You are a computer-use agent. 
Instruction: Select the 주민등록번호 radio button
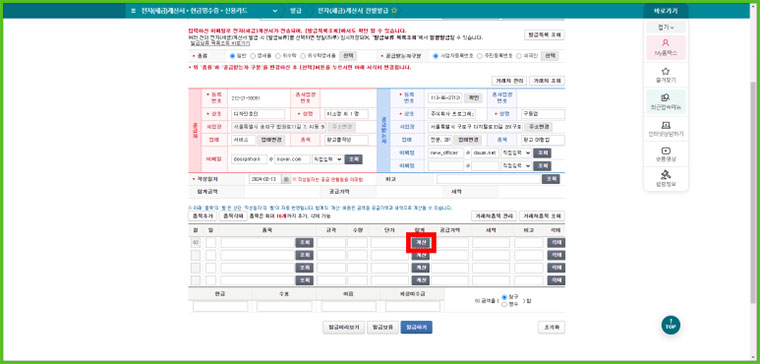coord(480,56)
